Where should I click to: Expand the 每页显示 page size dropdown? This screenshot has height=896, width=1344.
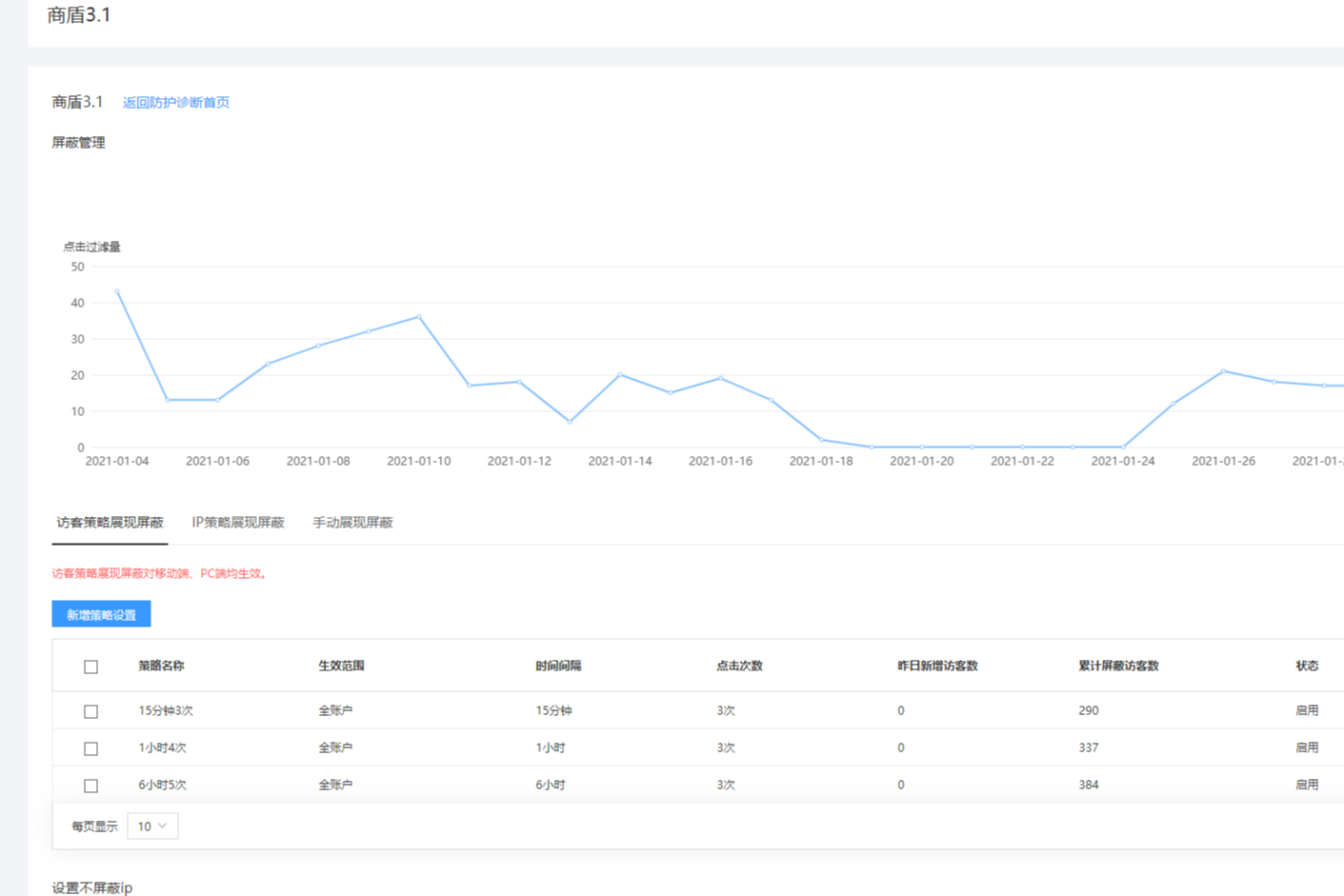coord(152,826)
